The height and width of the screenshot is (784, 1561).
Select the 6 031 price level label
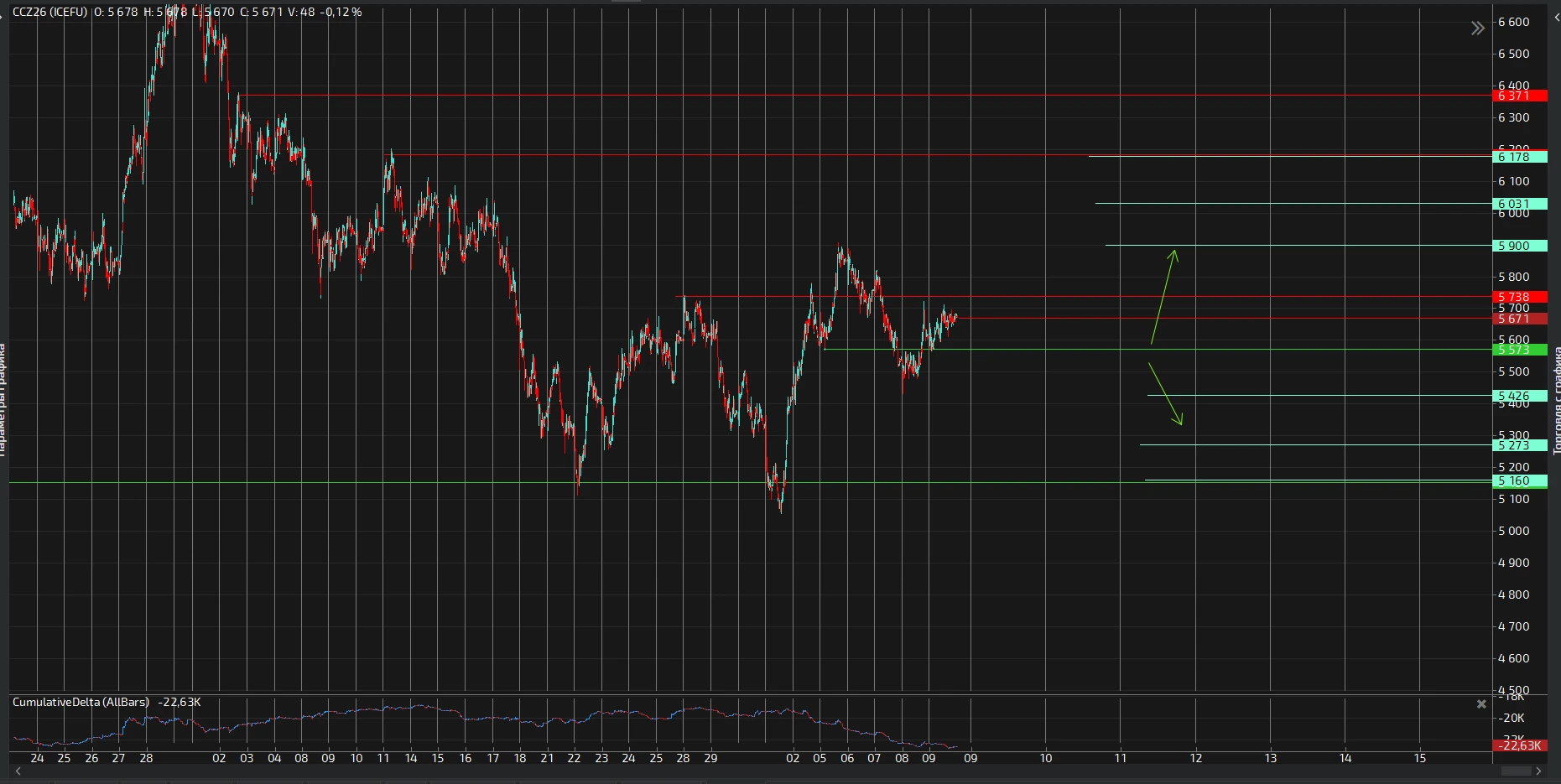click(x=1522, y=204)
